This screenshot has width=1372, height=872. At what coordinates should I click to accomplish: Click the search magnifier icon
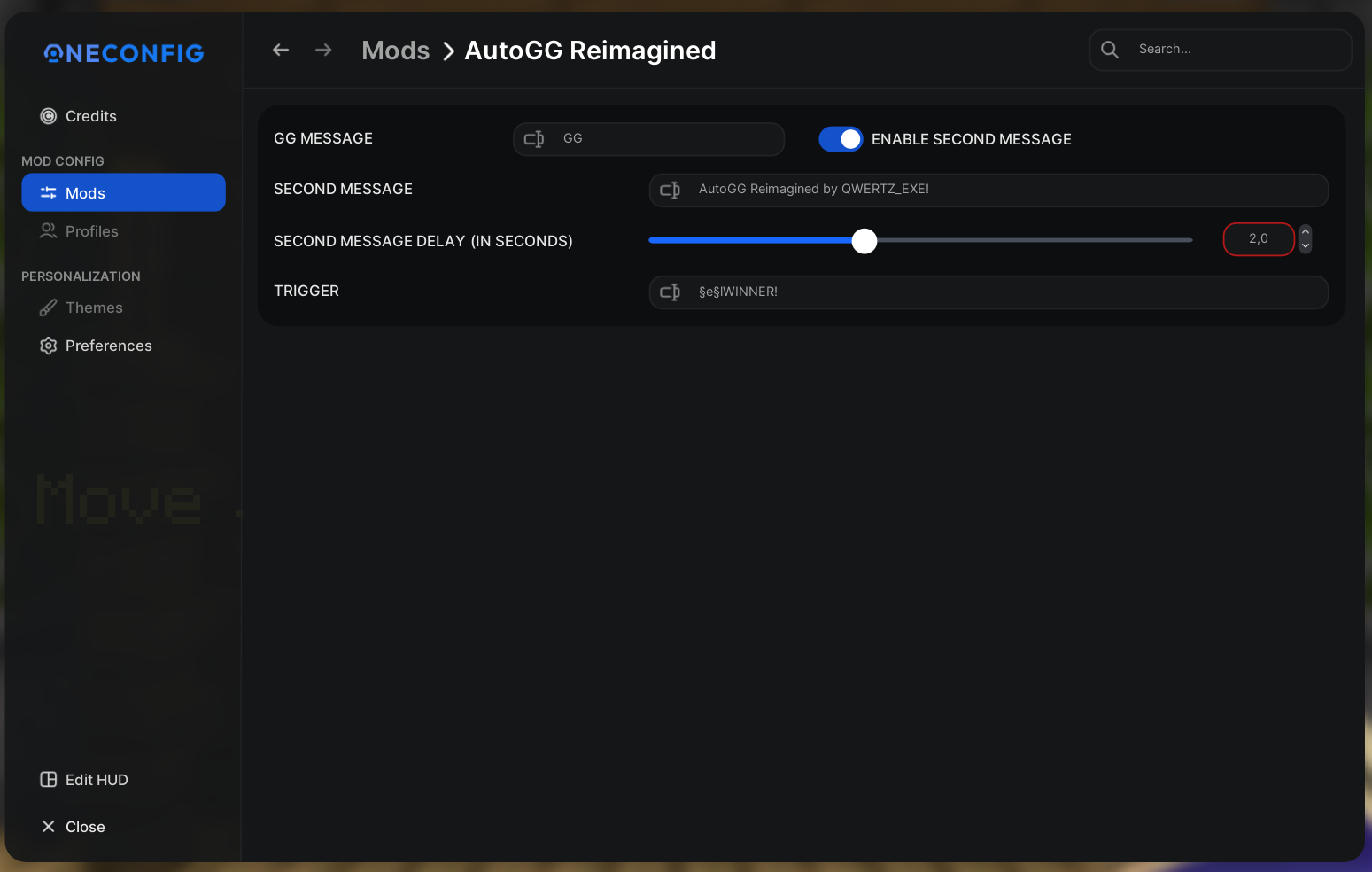1110,50
